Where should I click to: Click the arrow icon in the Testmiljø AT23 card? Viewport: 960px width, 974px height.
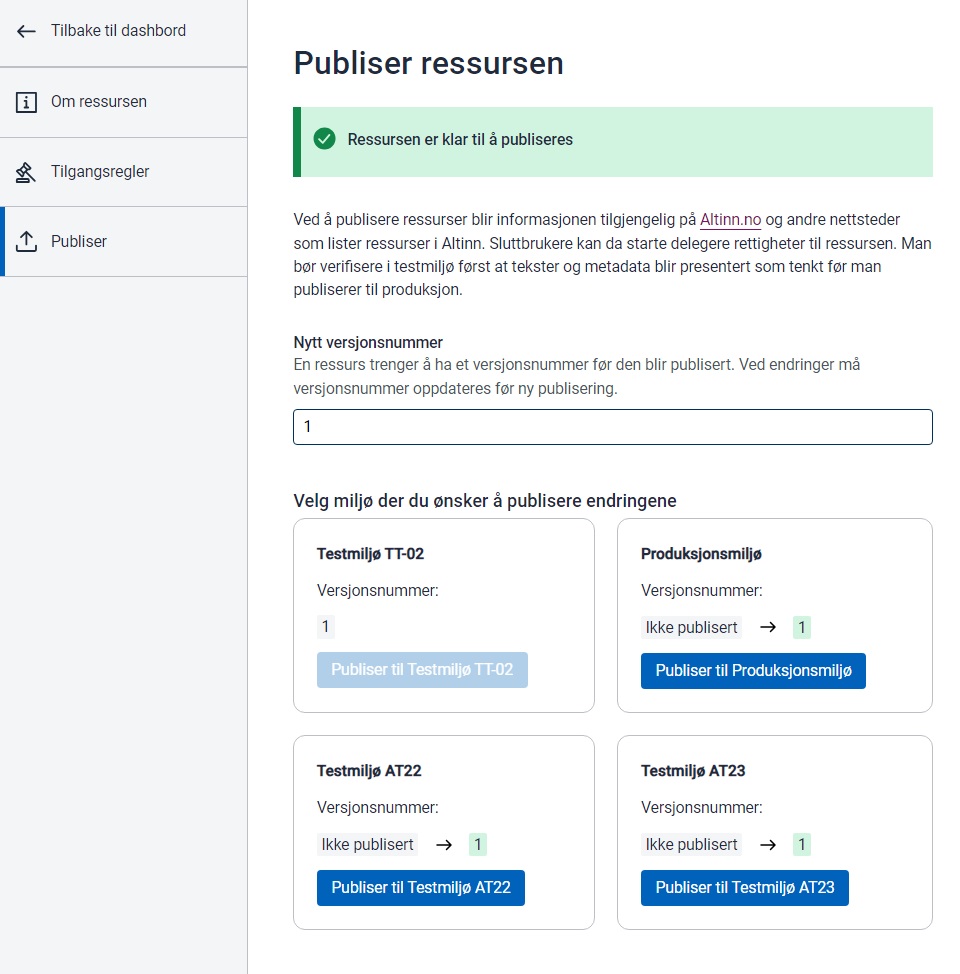767,845
